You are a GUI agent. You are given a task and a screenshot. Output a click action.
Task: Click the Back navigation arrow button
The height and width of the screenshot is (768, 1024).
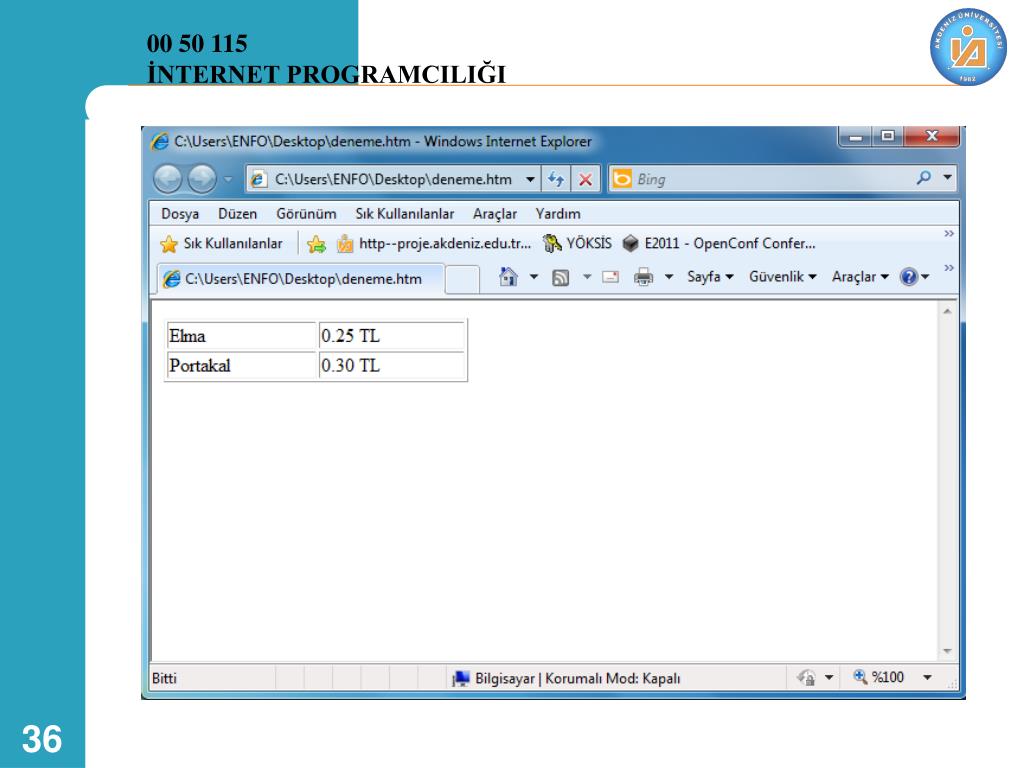point(168,178)
